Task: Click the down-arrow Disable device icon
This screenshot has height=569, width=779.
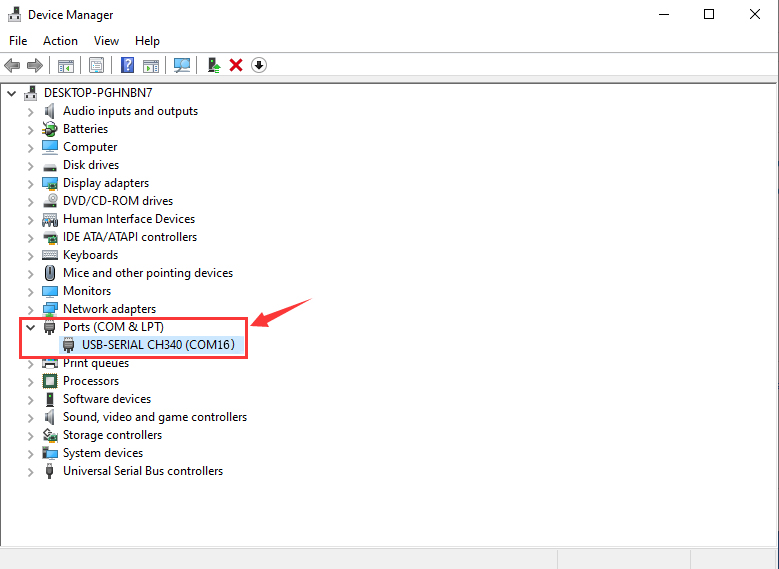Action: 259,65
